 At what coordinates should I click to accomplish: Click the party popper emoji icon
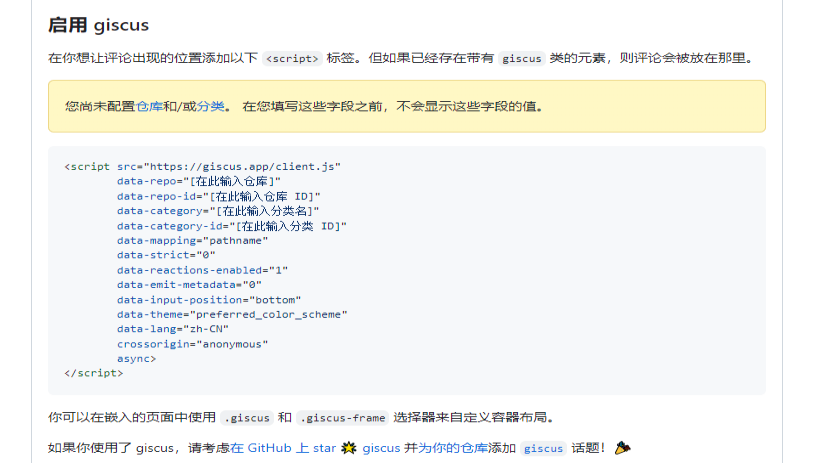[x=622, y=448]
